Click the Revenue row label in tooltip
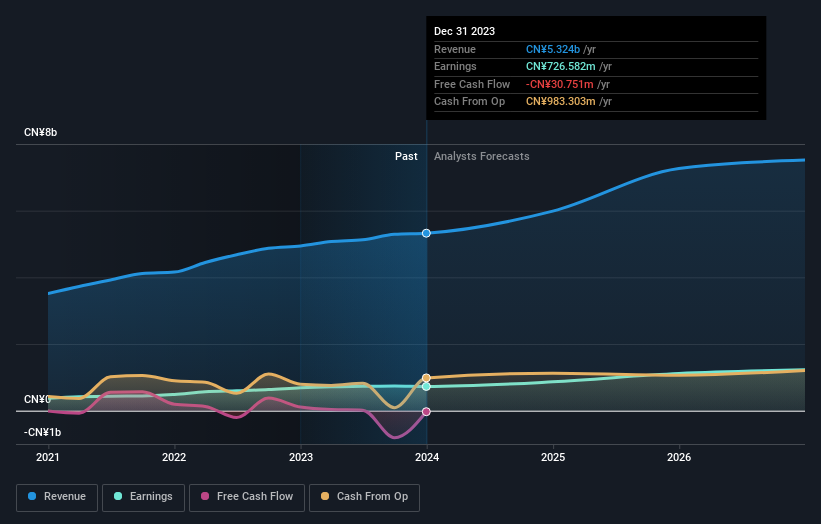The height and width of the screenshot is (524, 821). pos(455,49)
